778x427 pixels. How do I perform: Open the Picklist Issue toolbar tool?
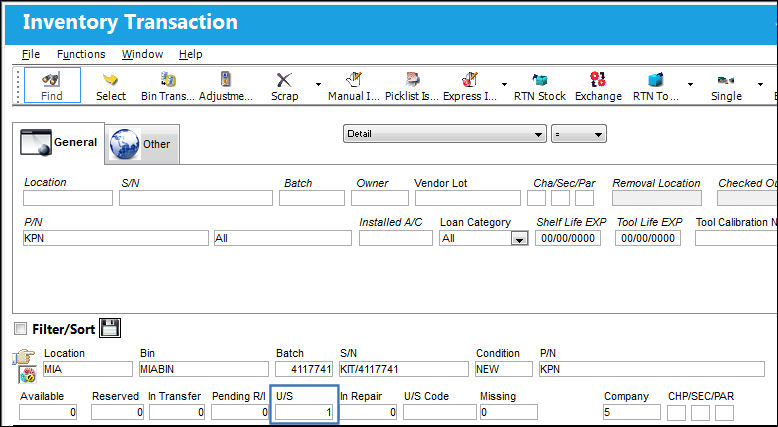(412, 85)
